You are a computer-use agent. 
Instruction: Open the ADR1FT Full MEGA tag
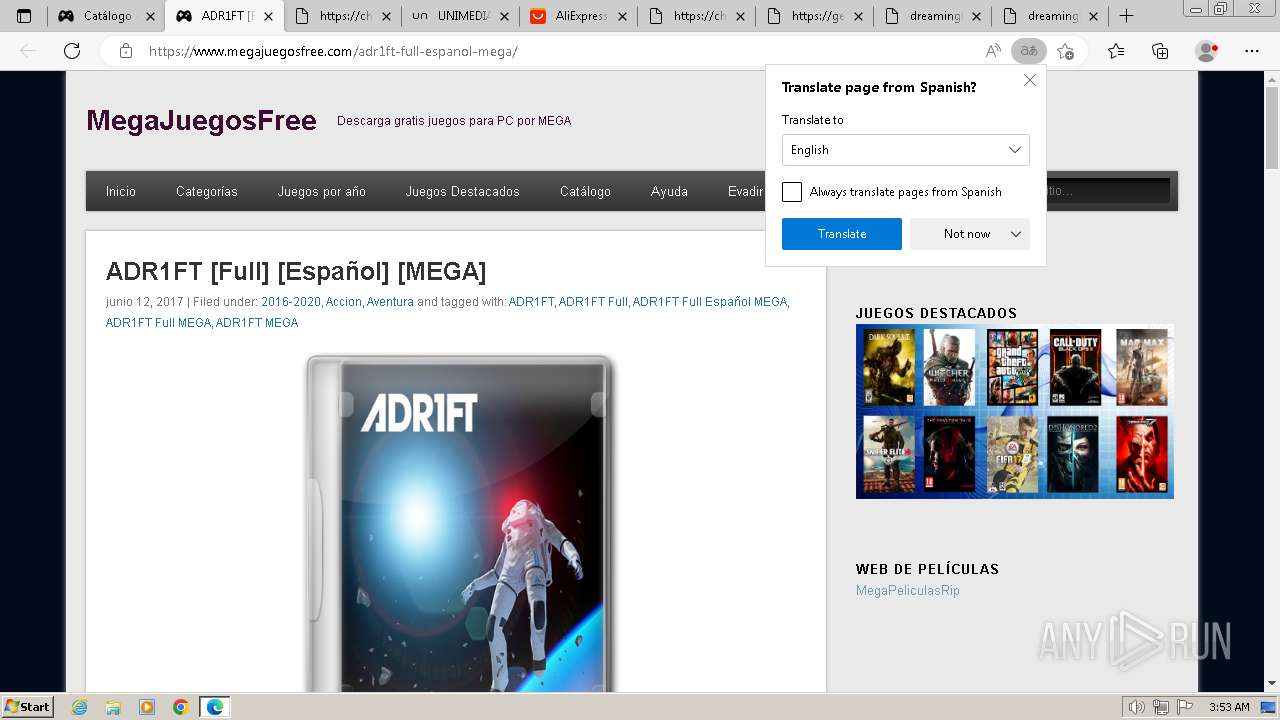pyautogui.click(x=158, y=323)
